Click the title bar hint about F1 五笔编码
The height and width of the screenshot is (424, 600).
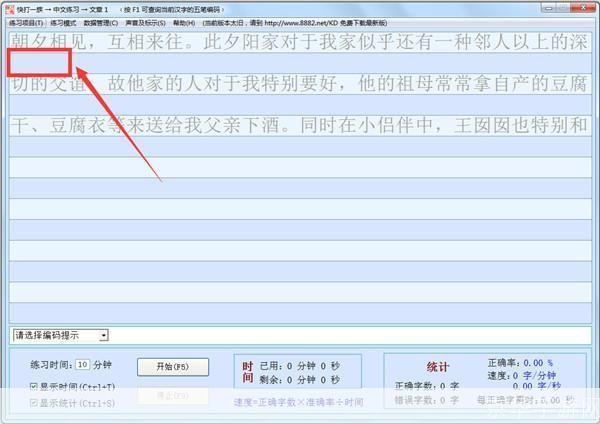(172, 9)
